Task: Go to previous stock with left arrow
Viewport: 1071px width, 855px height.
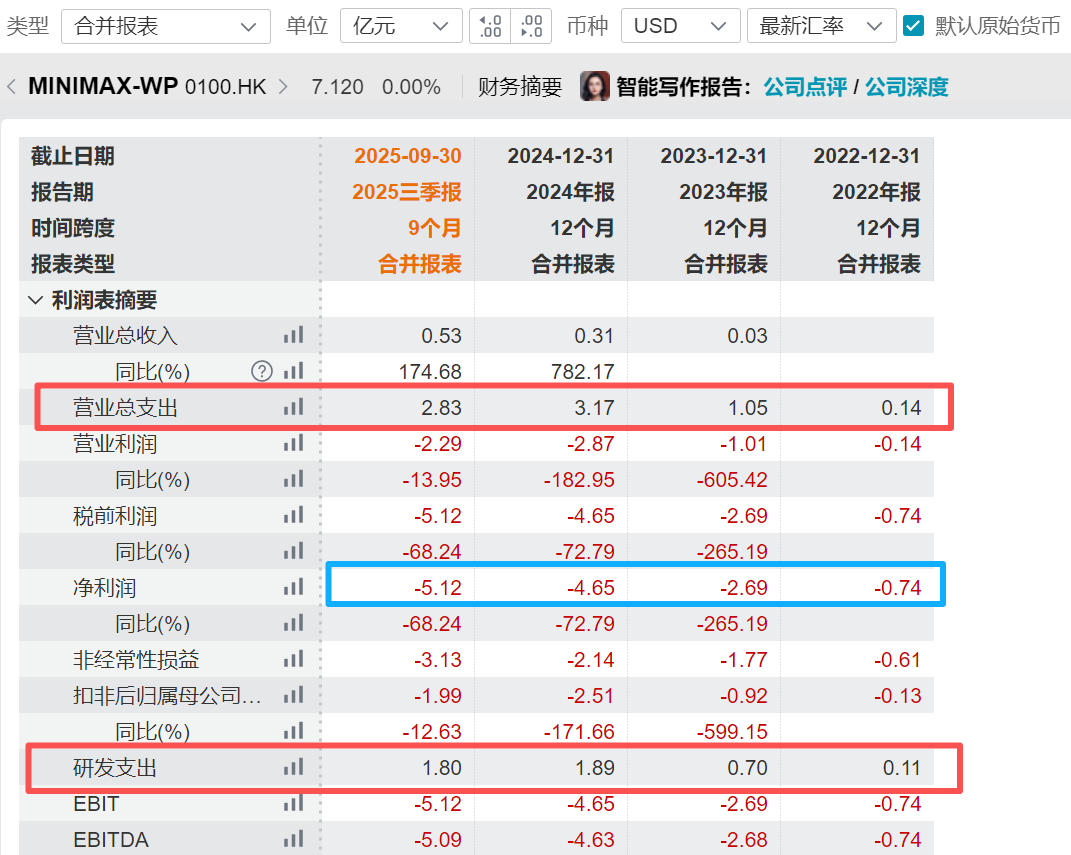Action: 12,87
